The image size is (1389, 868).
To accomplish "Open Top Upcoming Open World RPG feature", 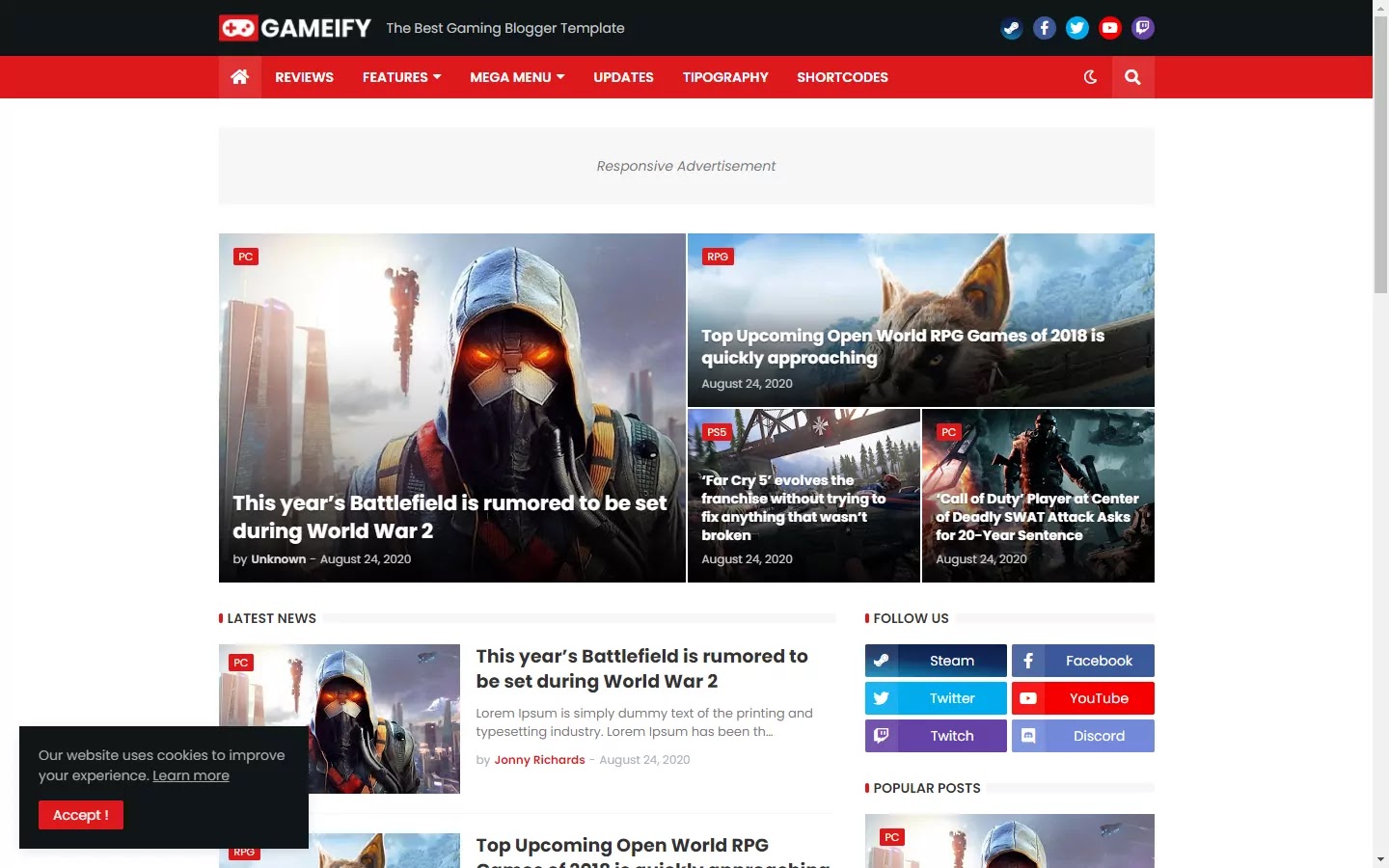I will click(903, 346).
